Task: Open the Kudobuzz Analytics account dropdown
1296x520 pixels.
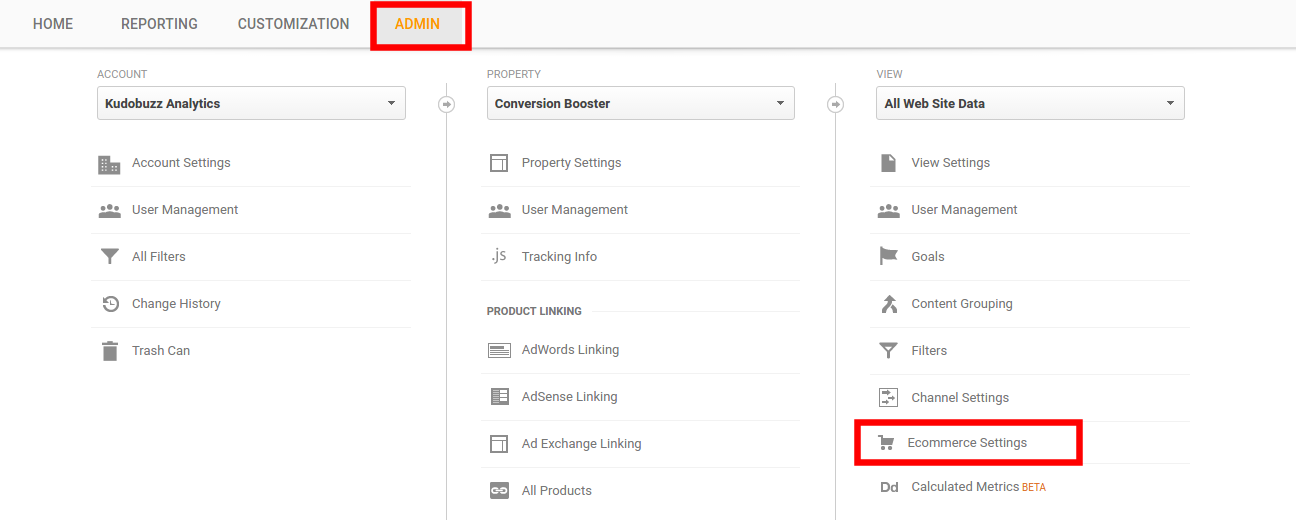Action: (x=251, y=103)
